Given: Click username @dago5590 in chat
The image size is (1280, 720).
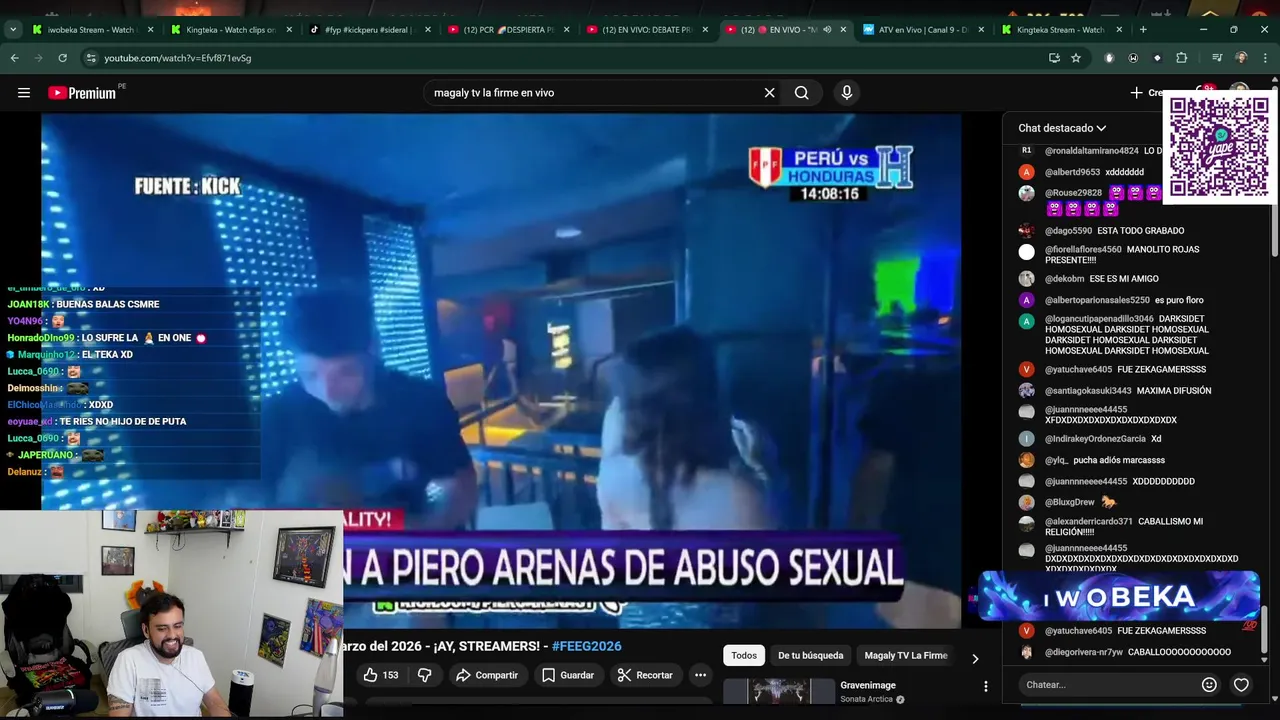Looking at the screenshot, I should click(1068, 231).
